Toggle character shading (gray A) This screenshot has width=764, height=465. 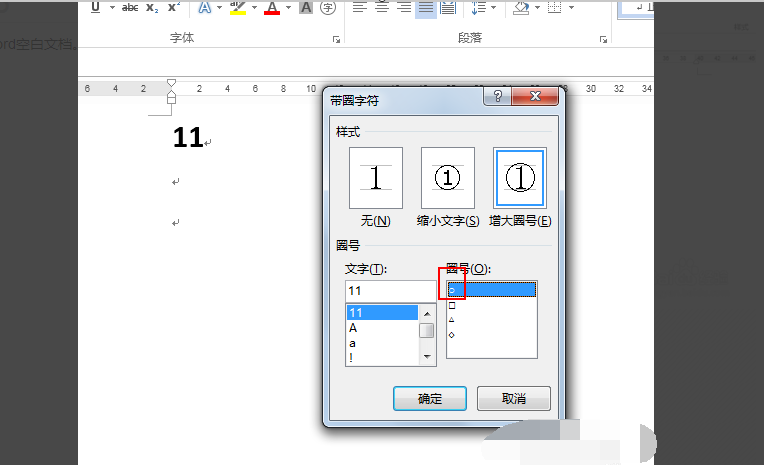(306, 7)
